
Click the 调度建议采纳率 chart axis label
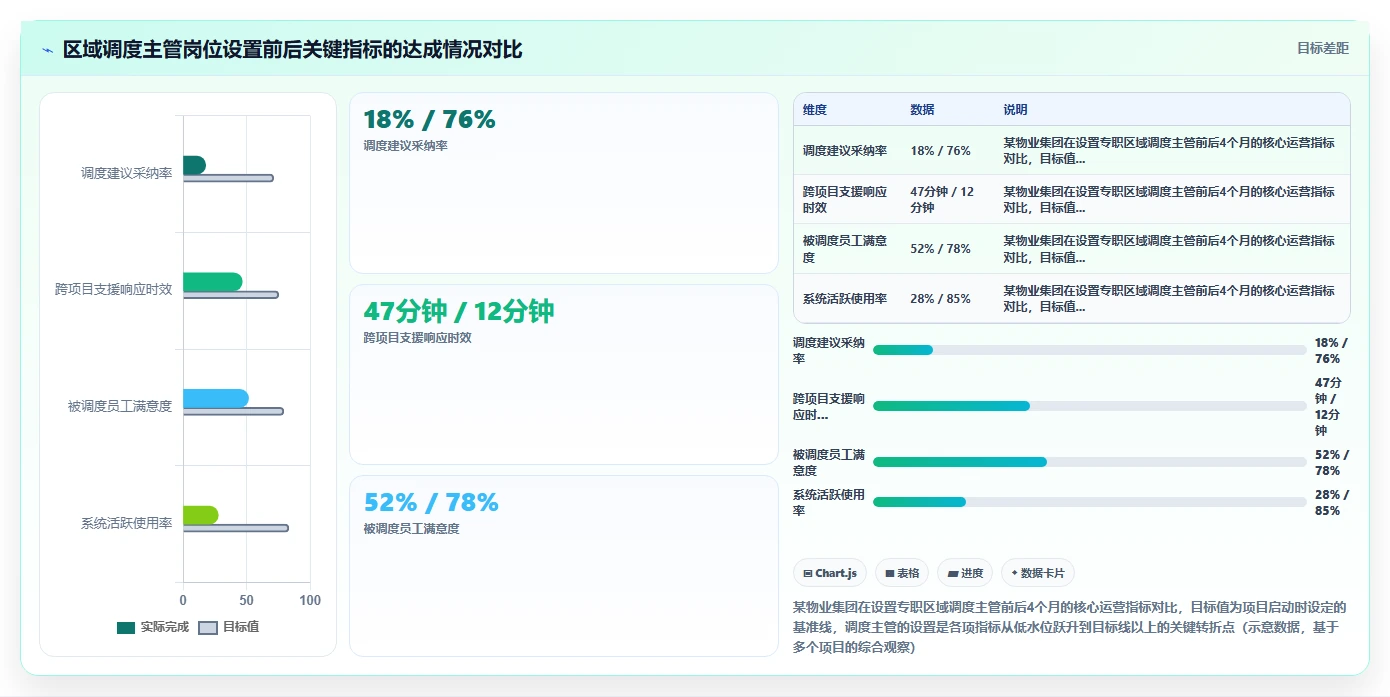126,173
